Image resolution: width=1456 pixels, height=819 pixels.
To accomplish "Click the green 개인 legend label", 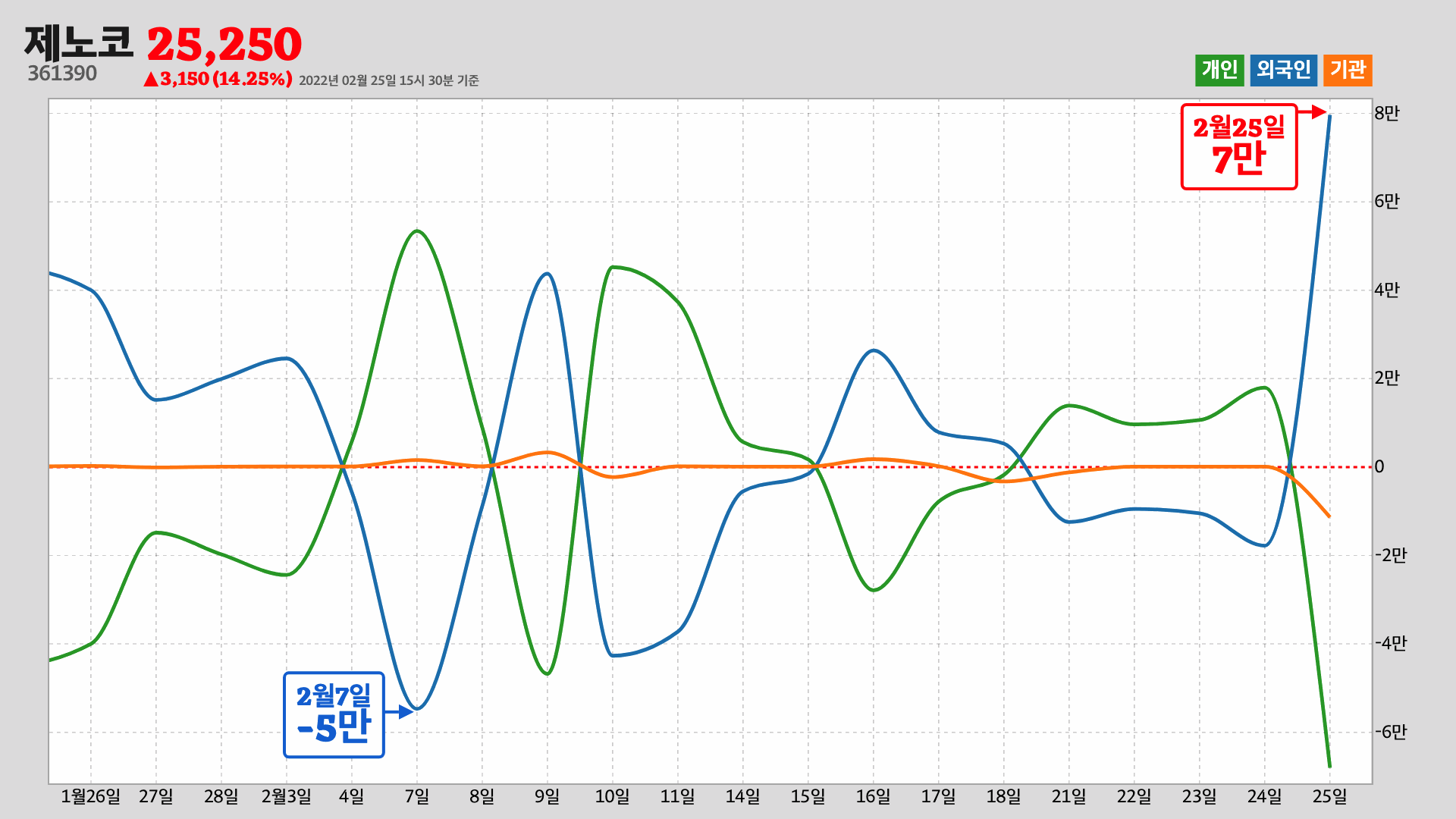I will point(1219,71).
